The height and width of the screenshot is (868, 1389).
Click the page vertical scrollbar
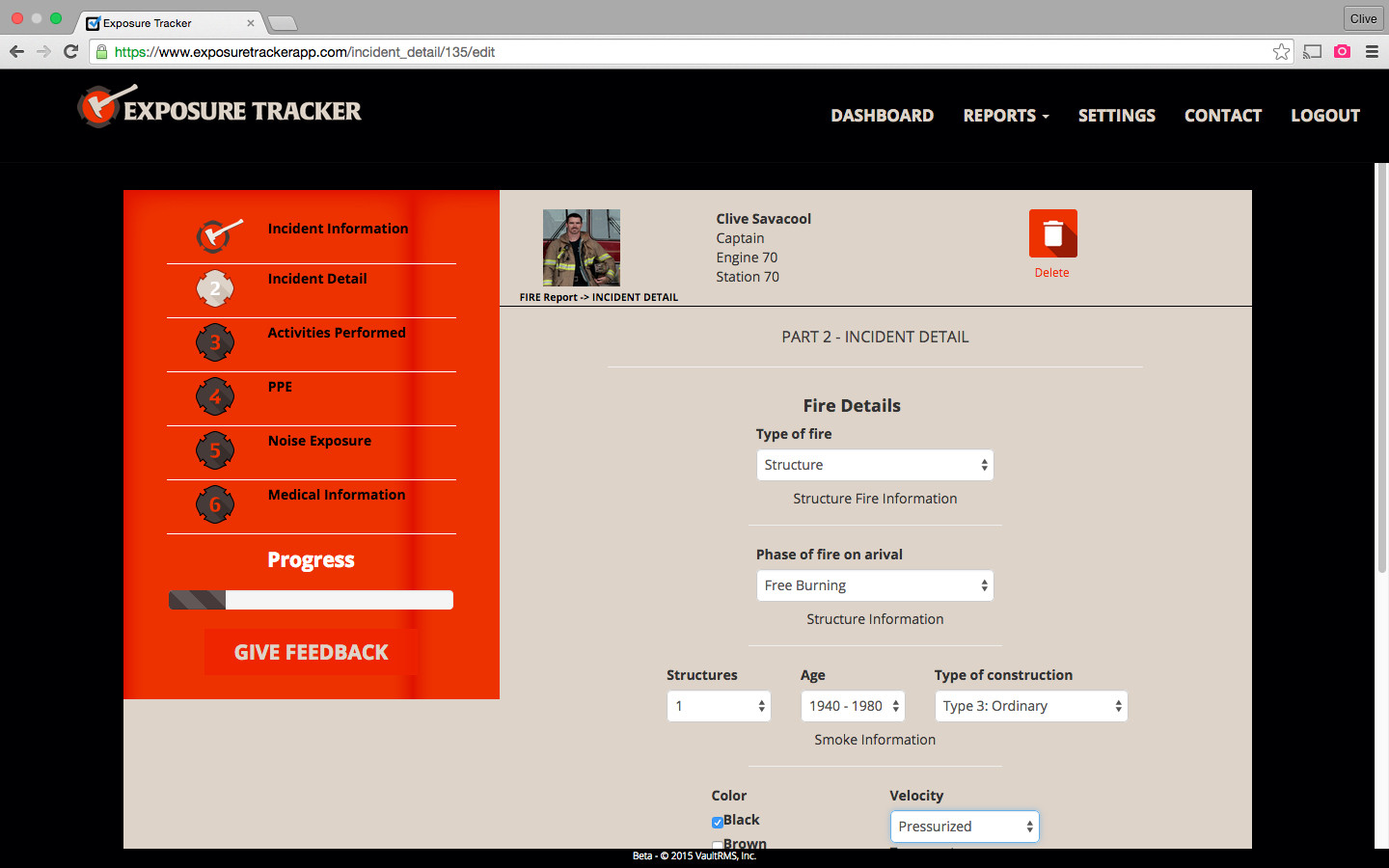tap(1381, 366)
